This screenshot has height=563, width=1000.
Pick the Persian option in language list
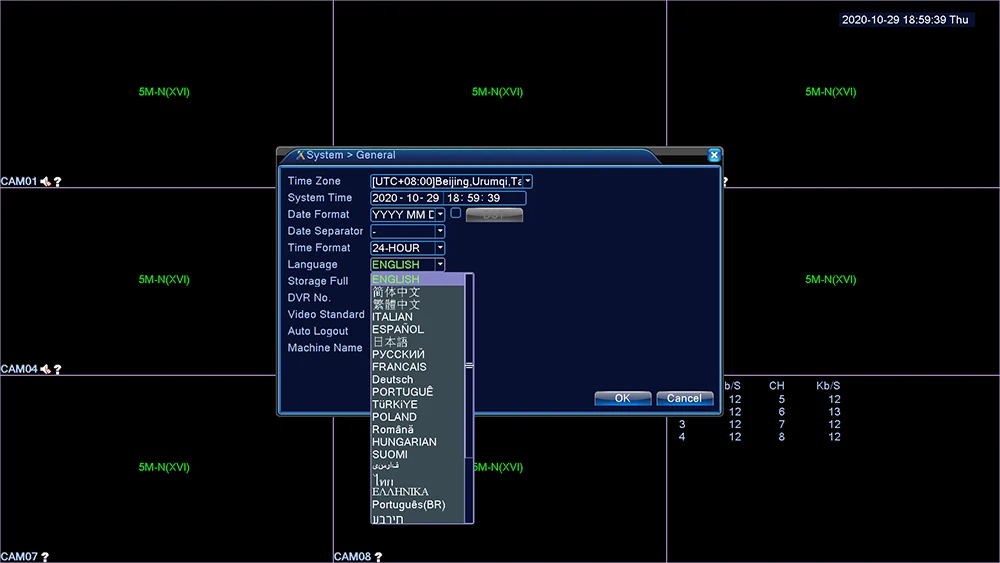tap(418, 467)
